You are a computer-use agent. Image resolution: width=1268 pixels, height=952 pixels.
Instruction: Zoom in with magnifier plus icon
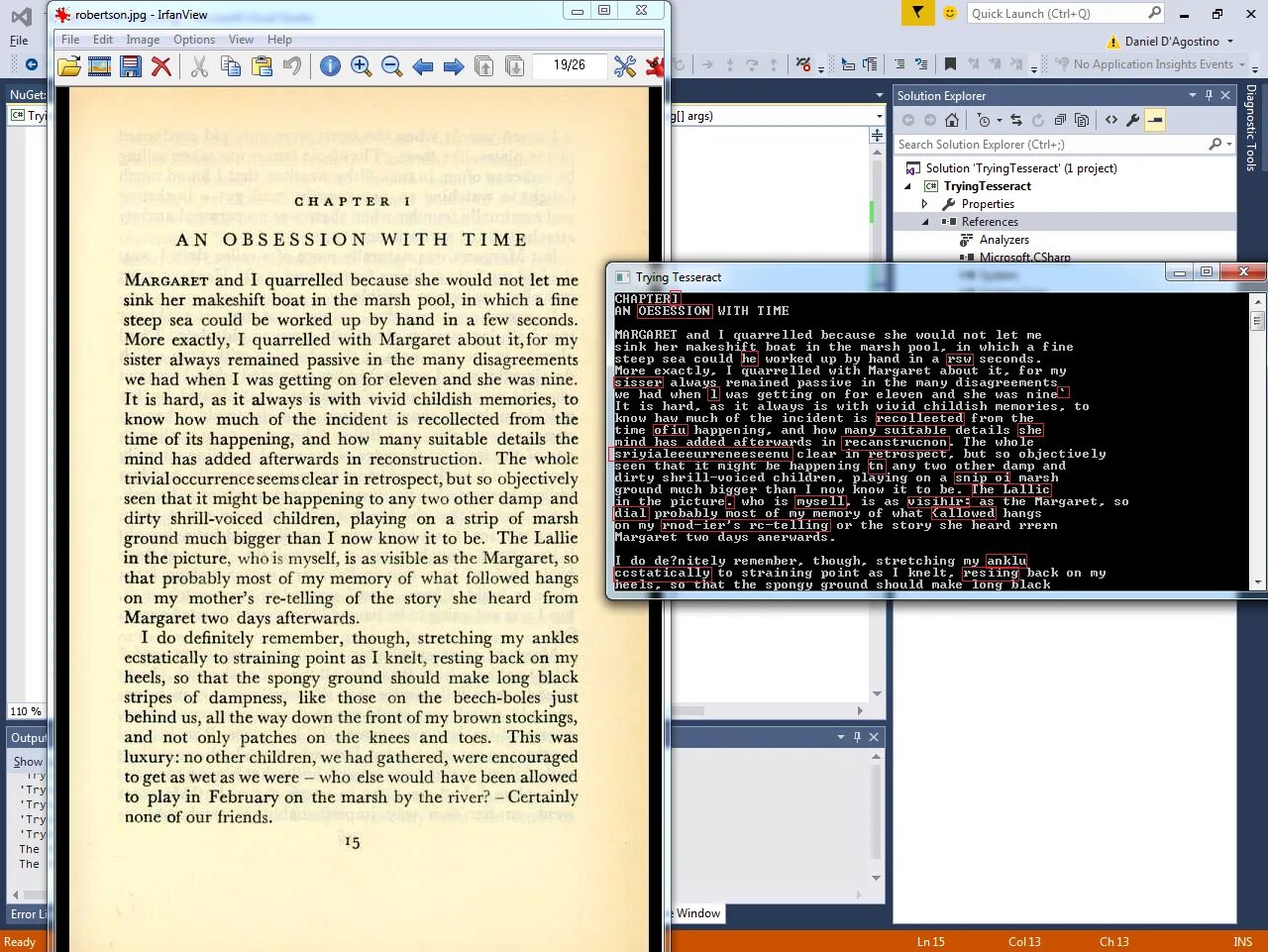pyautogui.click(x=361, y=66)
